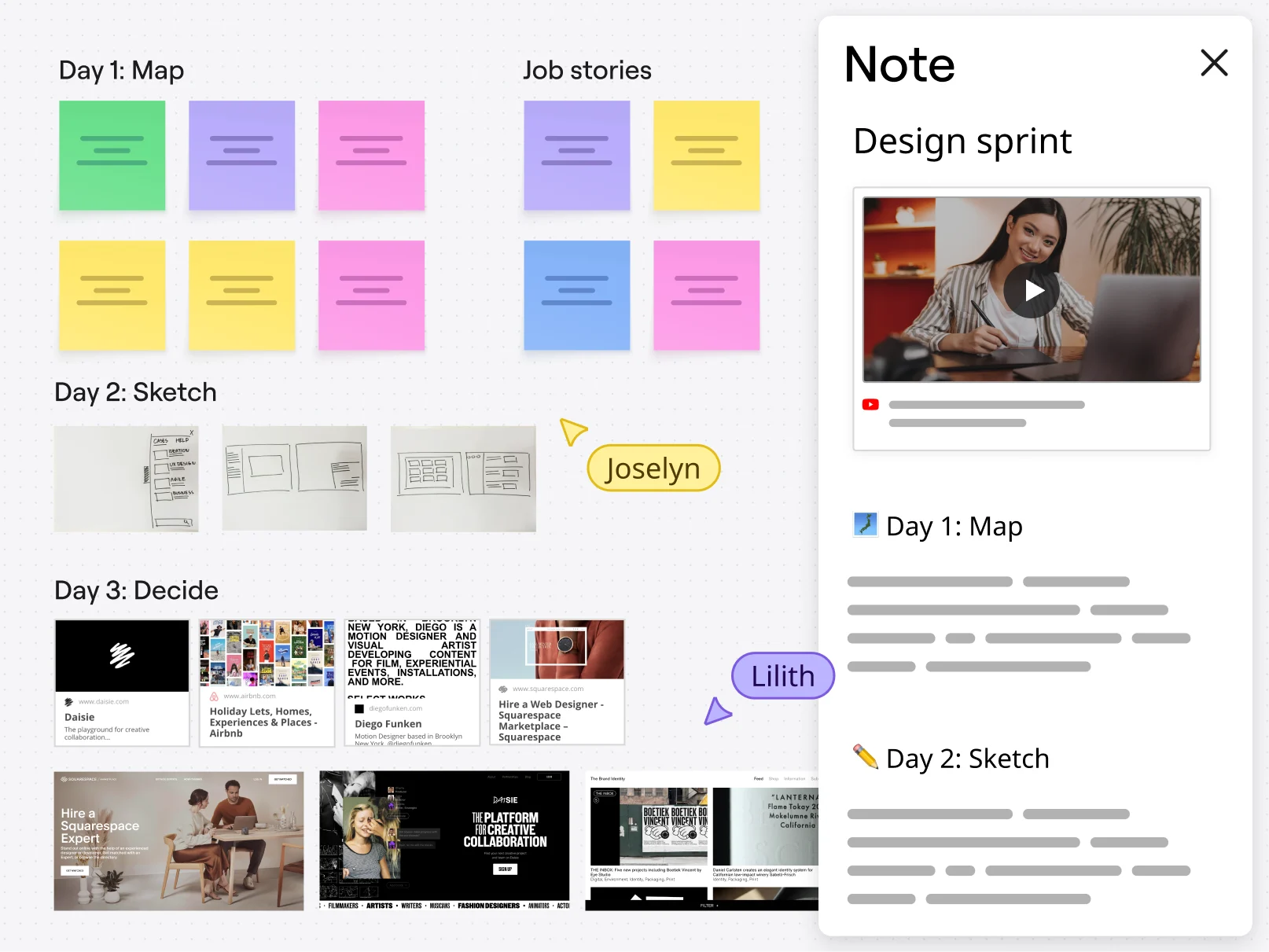Select the 'Design sprint' title in the note
1269x952 pixels.
tap(962, 142)
